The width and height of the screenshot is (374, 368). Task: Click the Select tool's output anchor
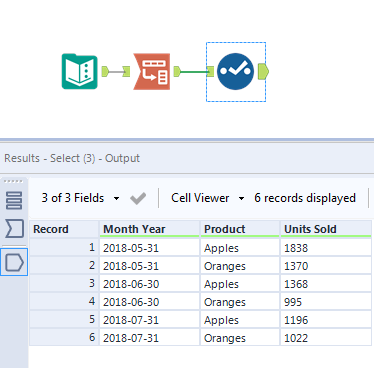click(263, 71)
